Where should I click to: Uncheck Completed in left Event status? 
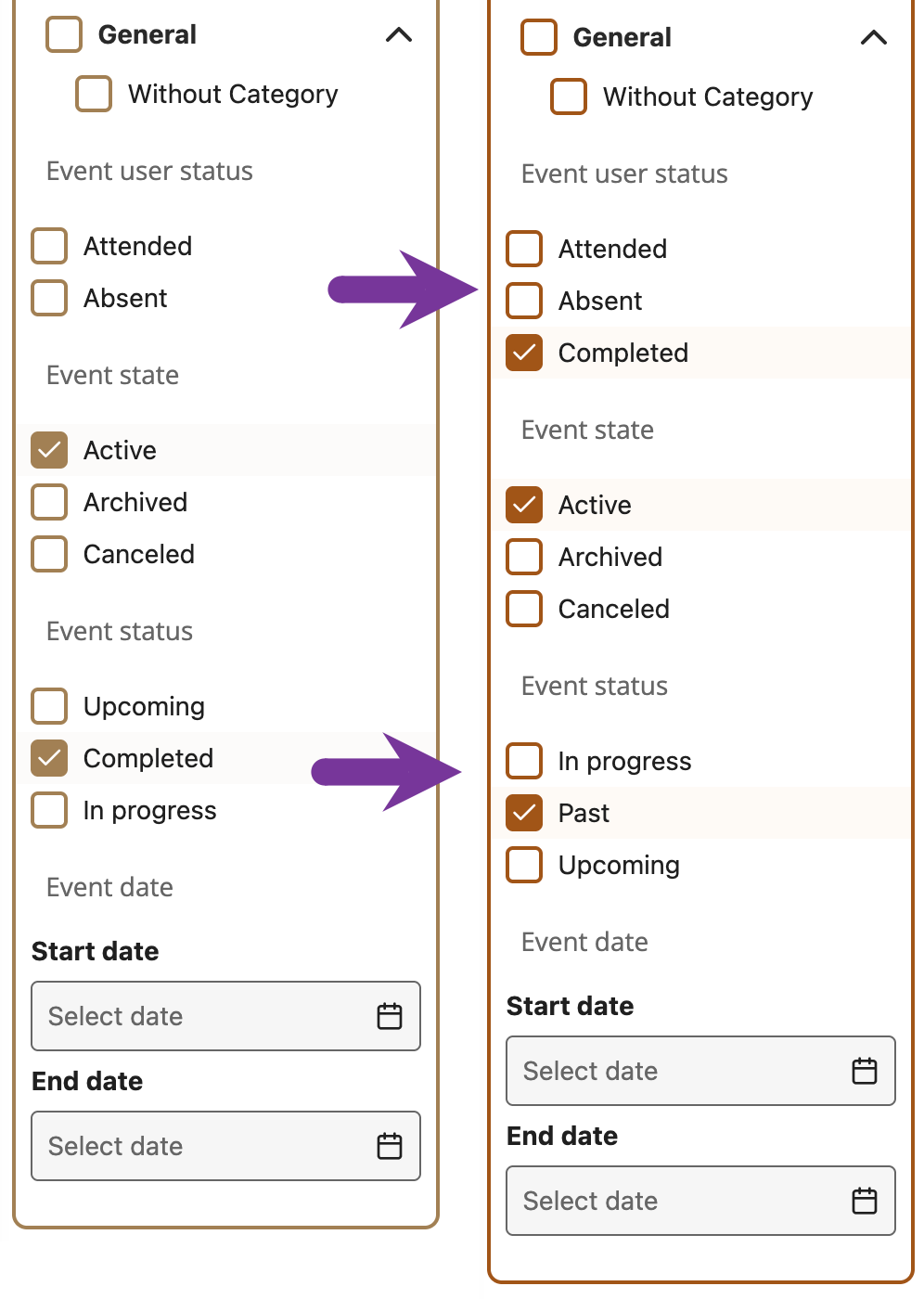tap(49, 758)
